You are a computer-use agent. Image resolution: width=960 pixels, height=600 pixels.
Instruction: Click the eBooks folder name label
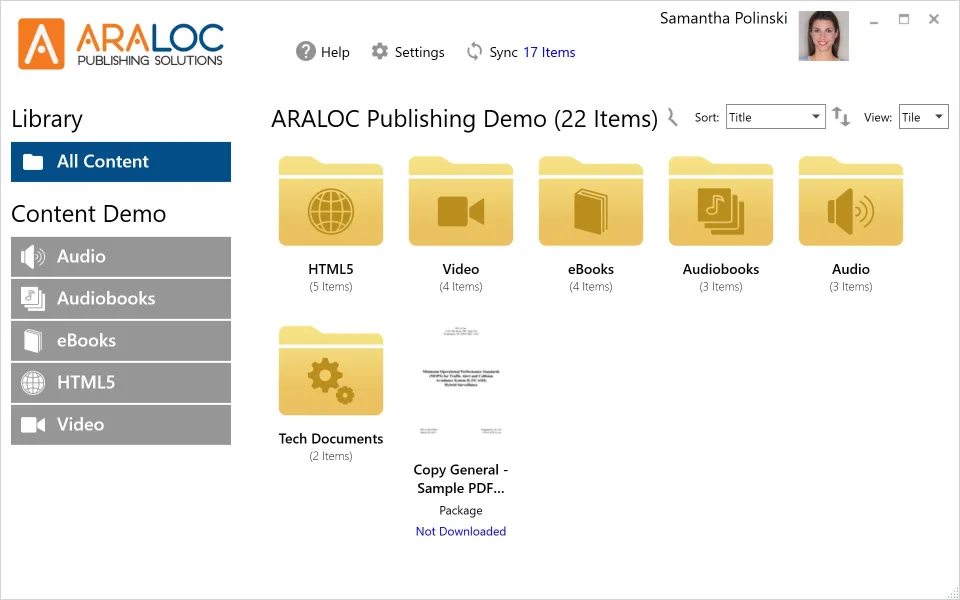pyautogui.click(x=591, y=269)
